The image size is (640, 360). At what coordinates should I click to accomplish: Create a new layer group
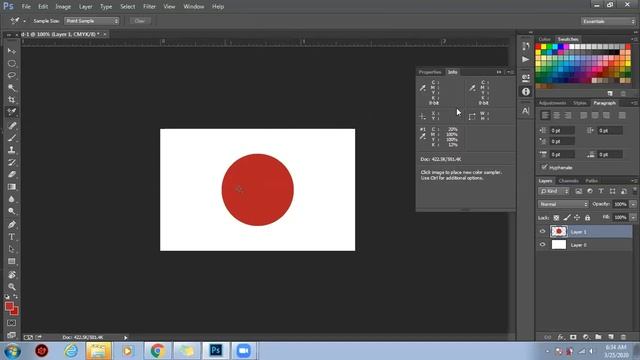tap(598, 337)
